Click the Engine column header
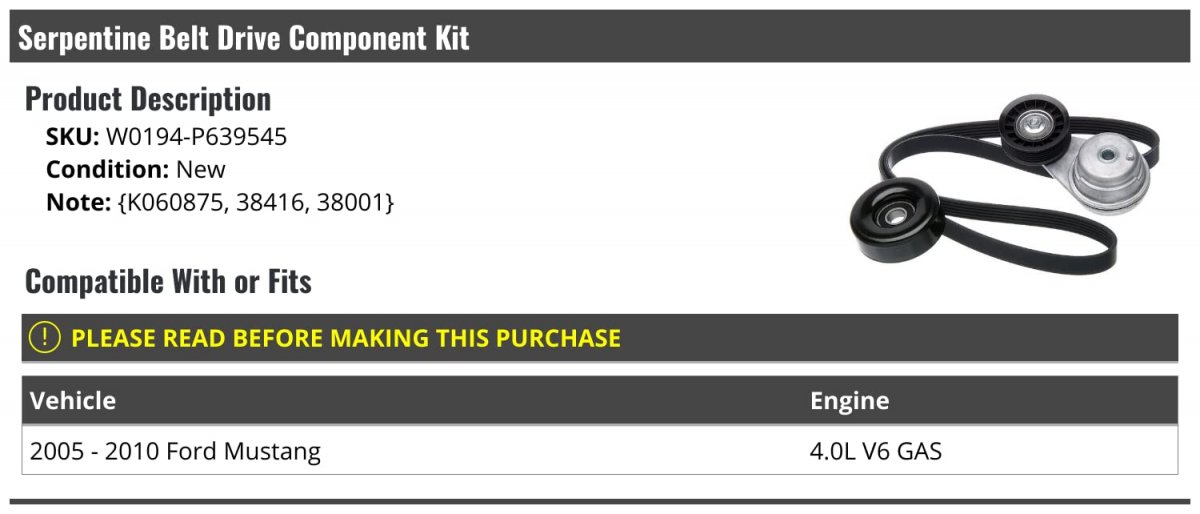The image size is (1200, 514). pos(849,401)
